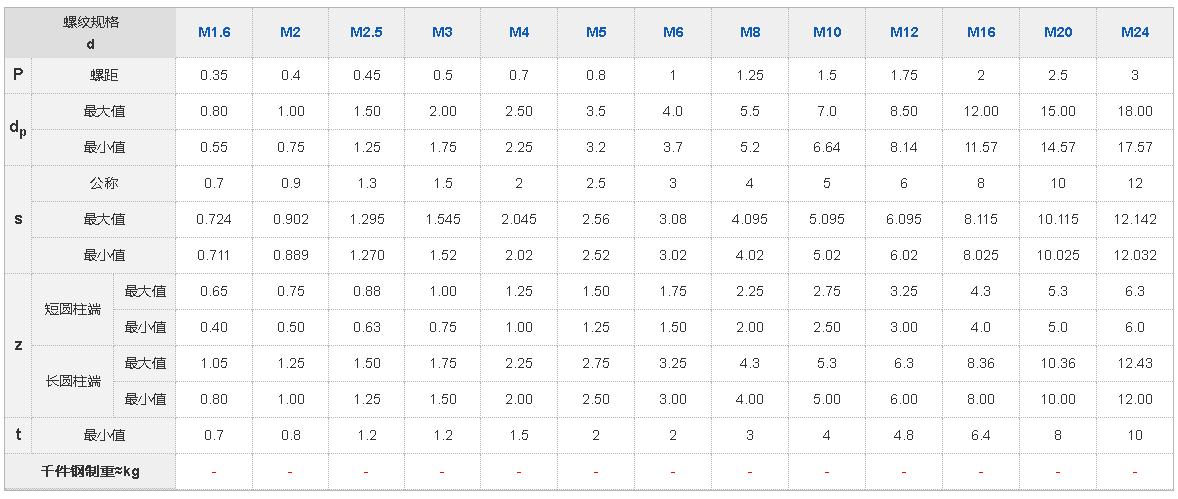Click the M1.6 thread size column header
The height and width of the screenshot is (499, 1178).
(x=214, y=32)
